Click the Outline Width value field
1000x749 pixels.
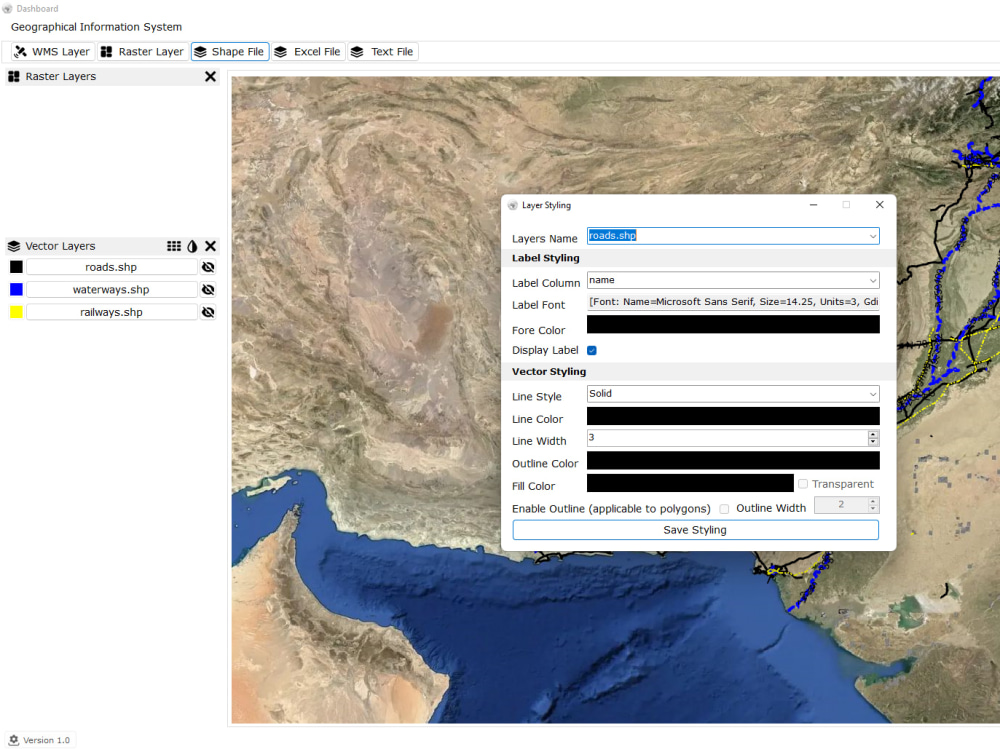(x=841, y=505)
